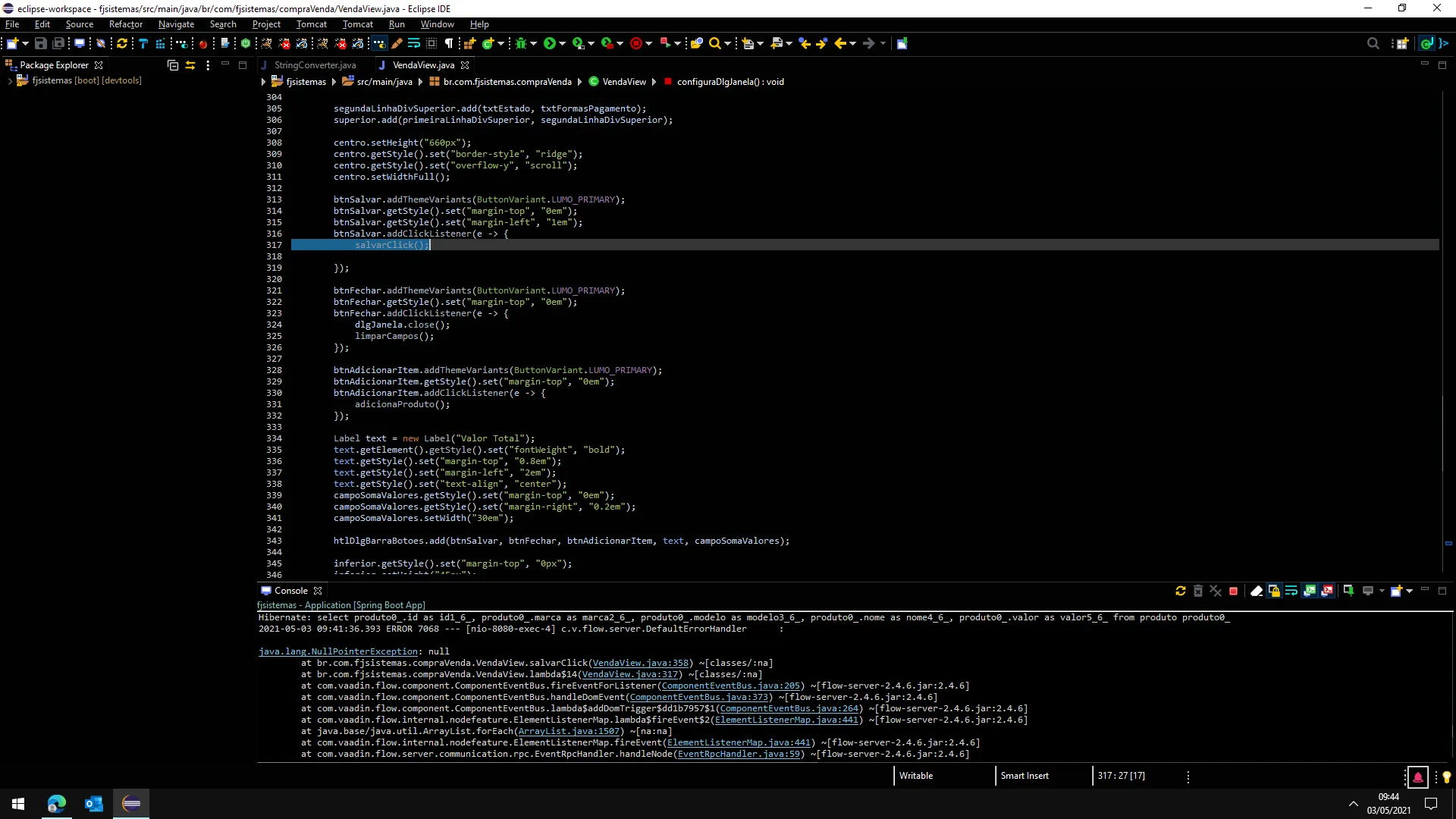
Task: Open the Open Console dropdown arrow
Action: click(x=1410, y=591)
